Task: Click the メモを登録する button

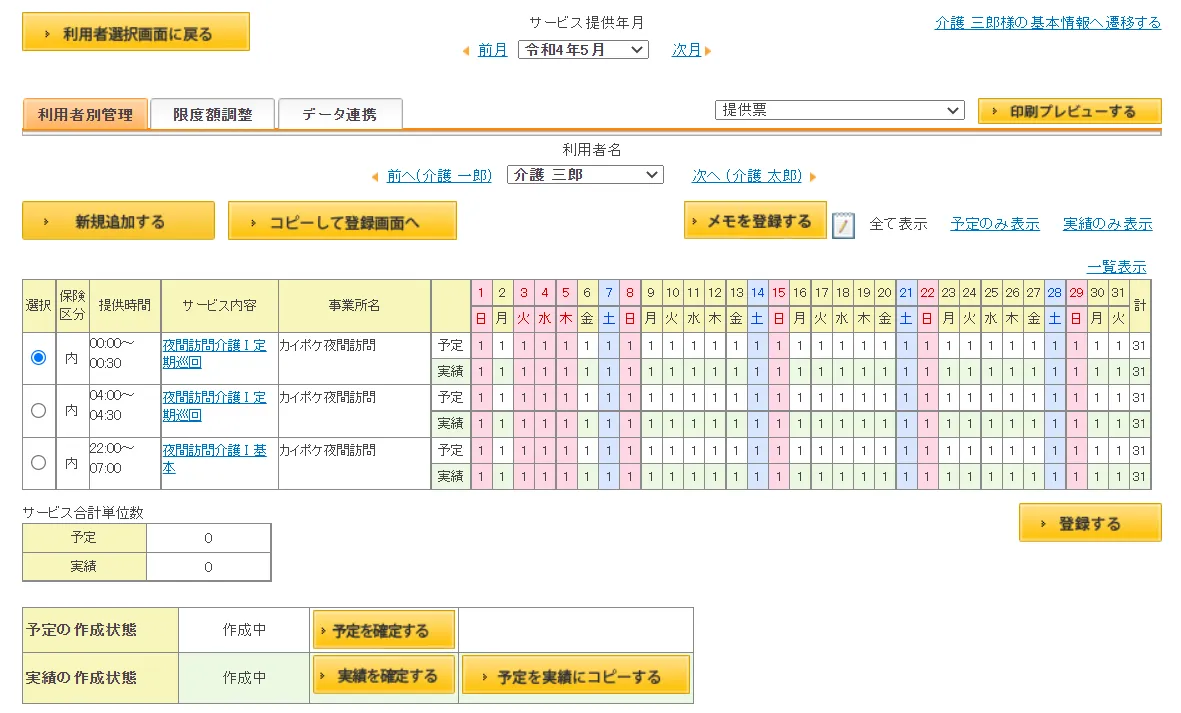Action: (755, 220)
